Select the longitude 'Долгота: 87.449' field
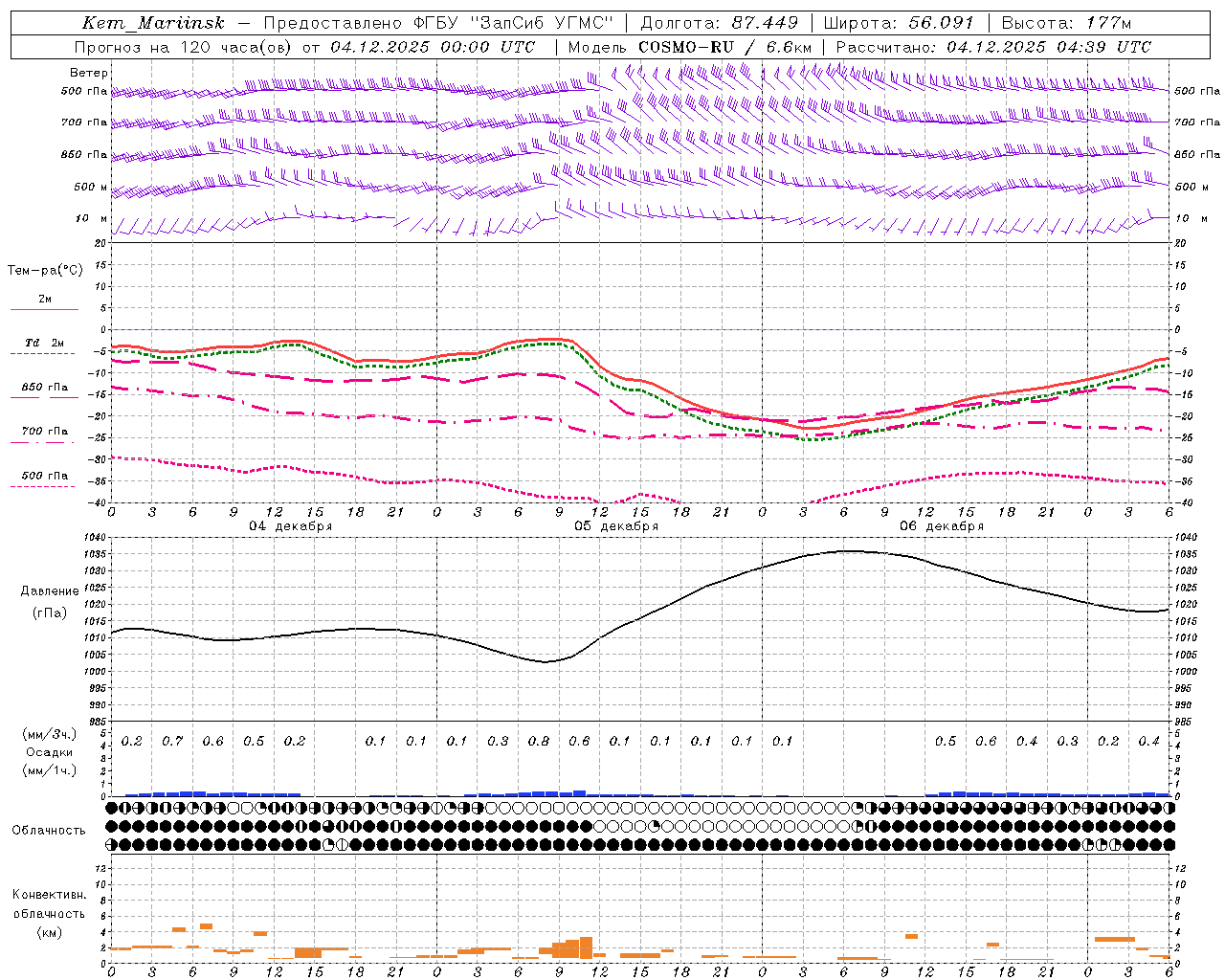The height and width of the screenshot is (980, 1225). [x=720, y=23]
